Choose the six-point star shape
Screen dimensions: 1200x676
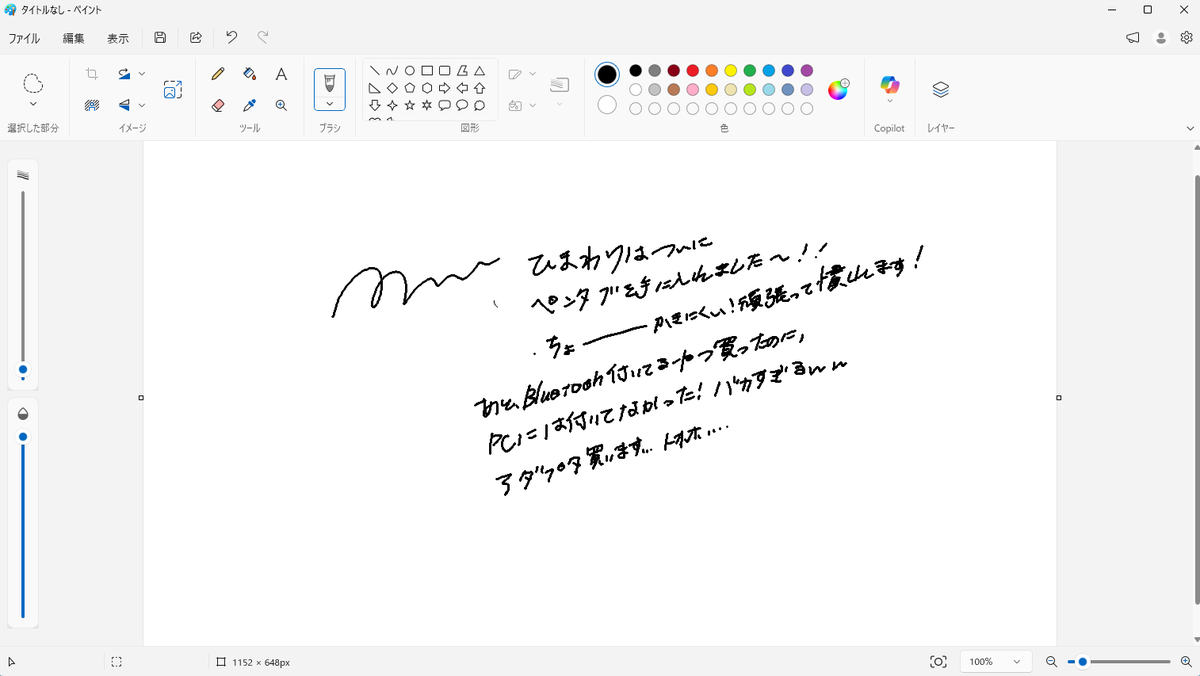[x=427, y=105]
